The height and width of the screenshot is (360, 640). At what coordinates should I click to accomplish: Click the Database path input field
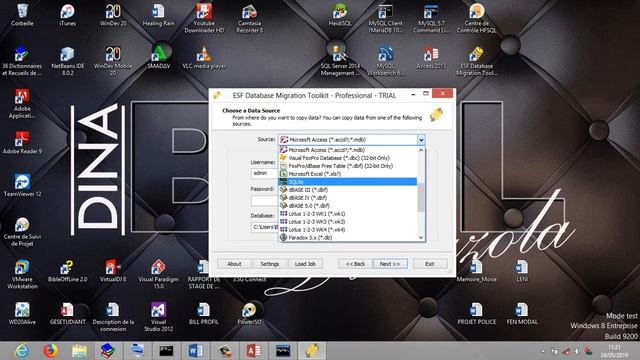pos(264,227)
